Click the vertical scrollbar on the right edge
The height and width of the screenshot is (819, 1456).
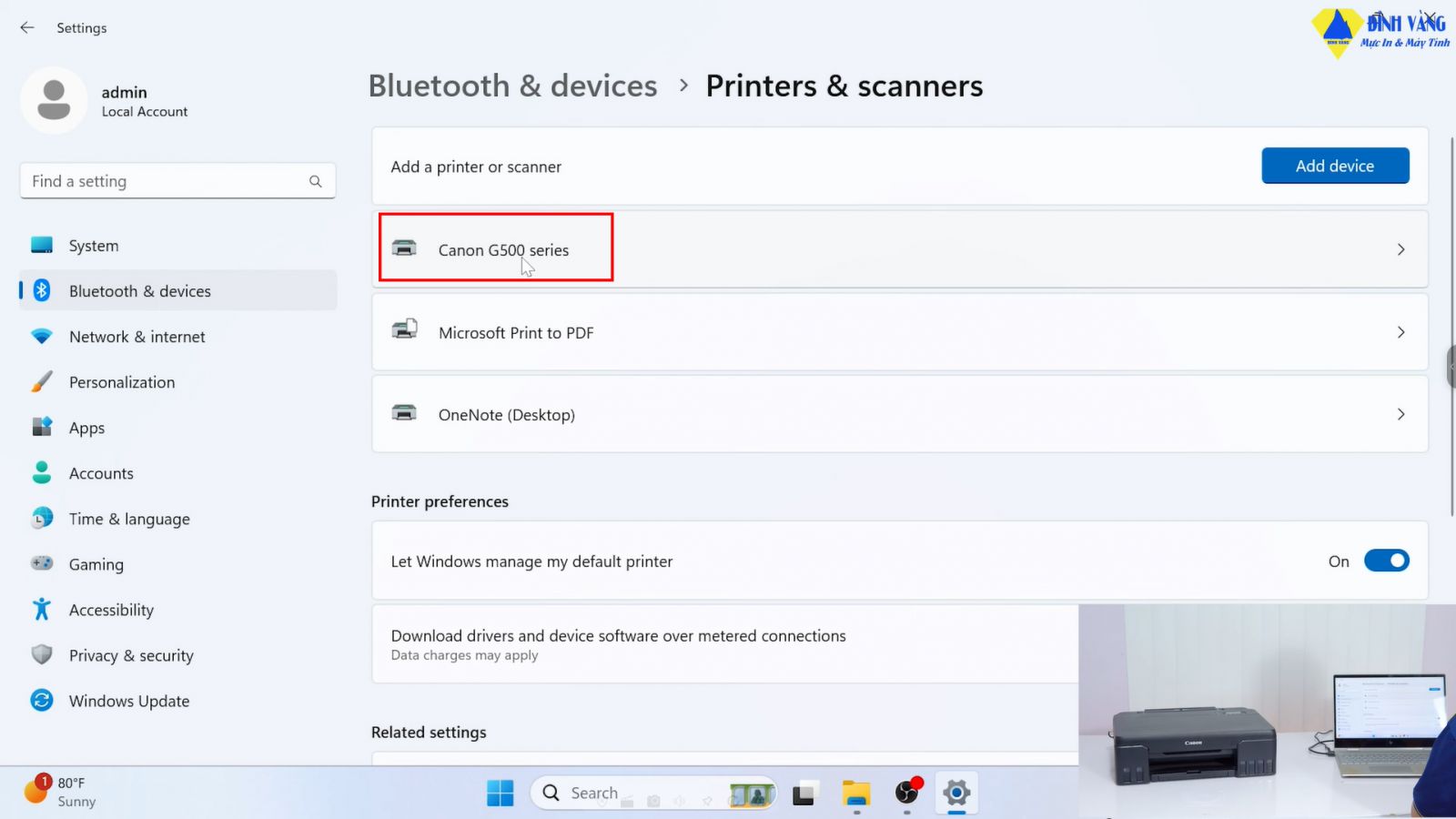pyautogui.click(x=1451, y=328)
